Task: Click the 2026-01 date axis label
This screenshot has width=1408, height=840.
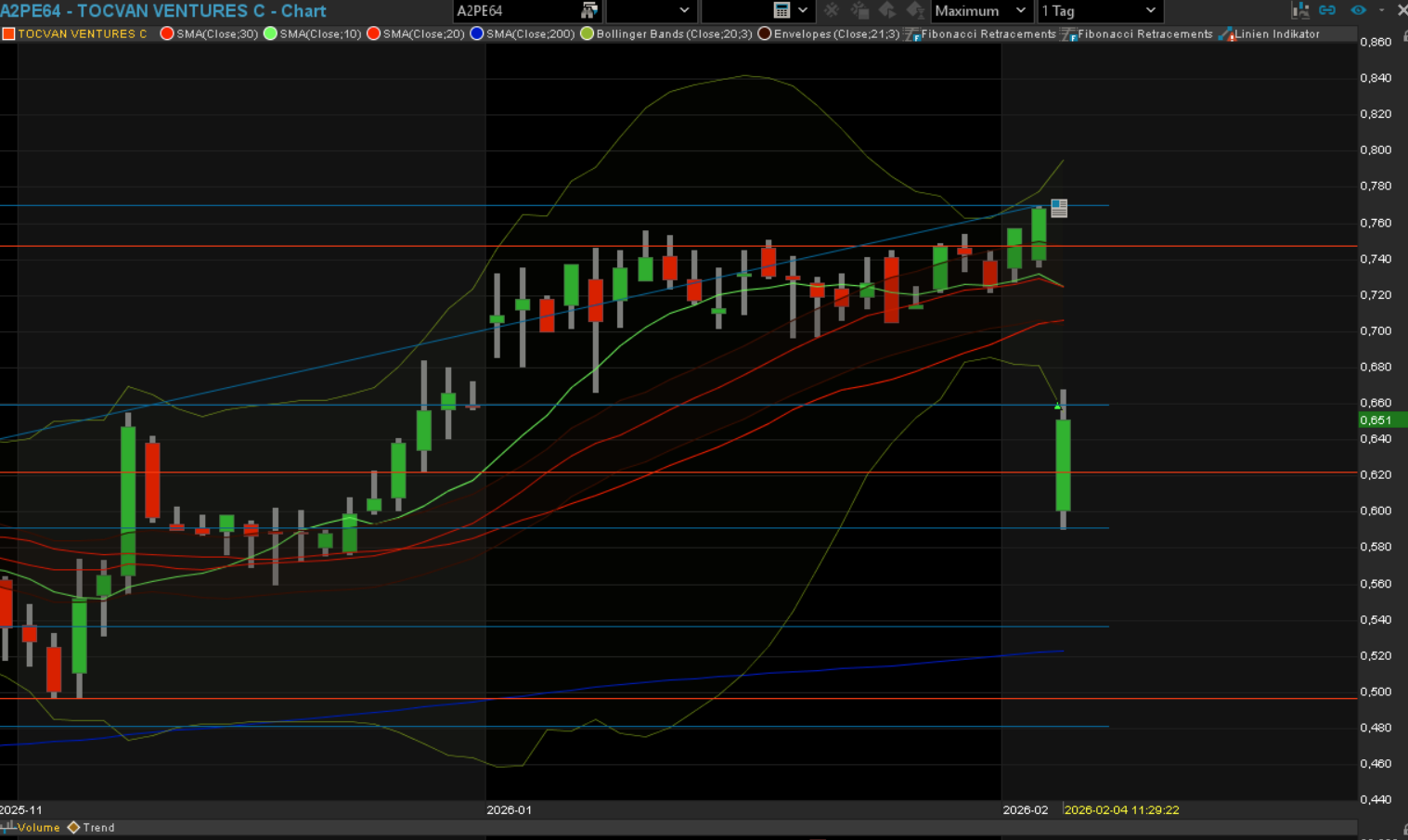Action: [x=509, y=810]
